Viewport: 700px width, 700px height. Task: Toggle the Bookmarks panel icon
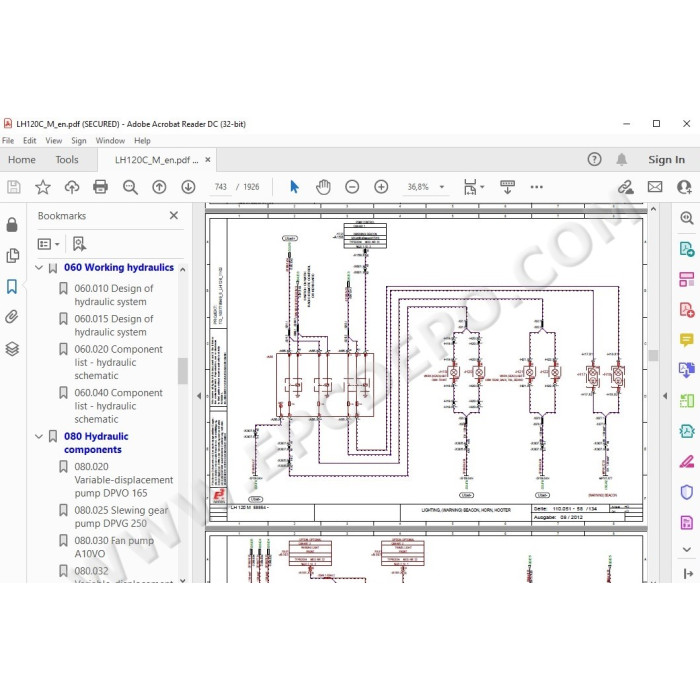pyautogui.click(x=12, y=286)
